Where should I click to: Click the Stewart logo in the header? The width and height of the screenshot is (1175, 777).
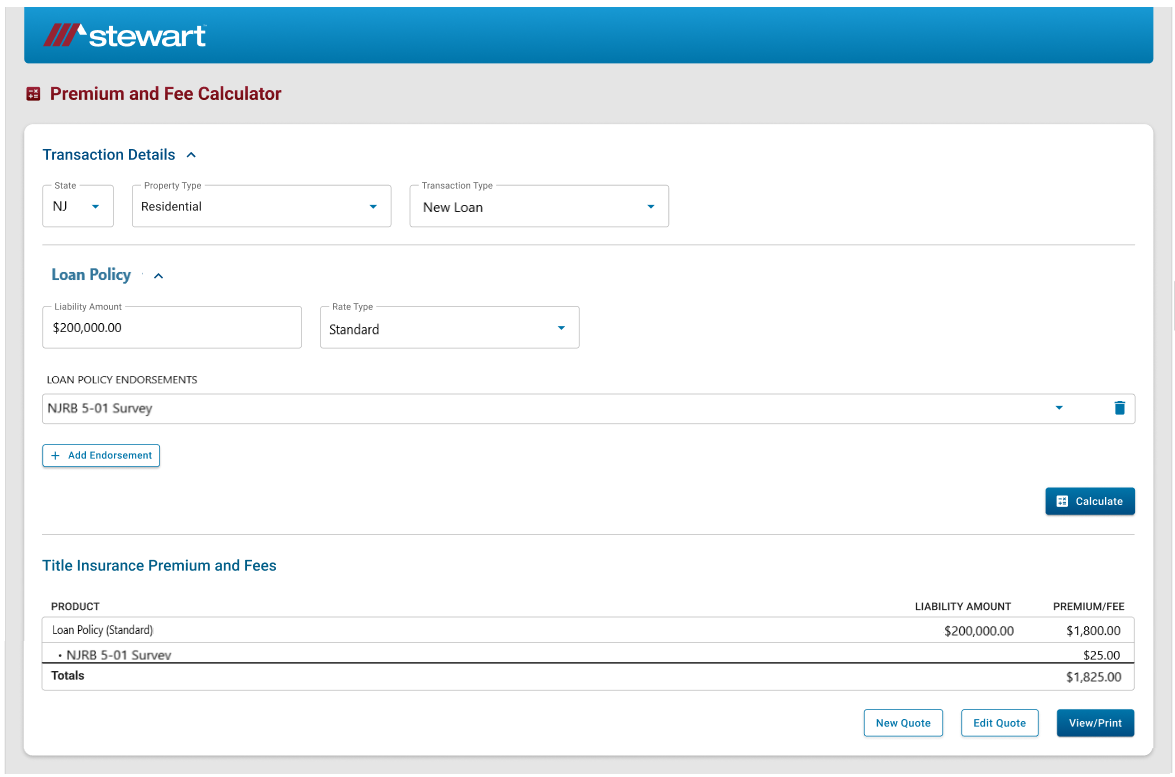(123, 34)
